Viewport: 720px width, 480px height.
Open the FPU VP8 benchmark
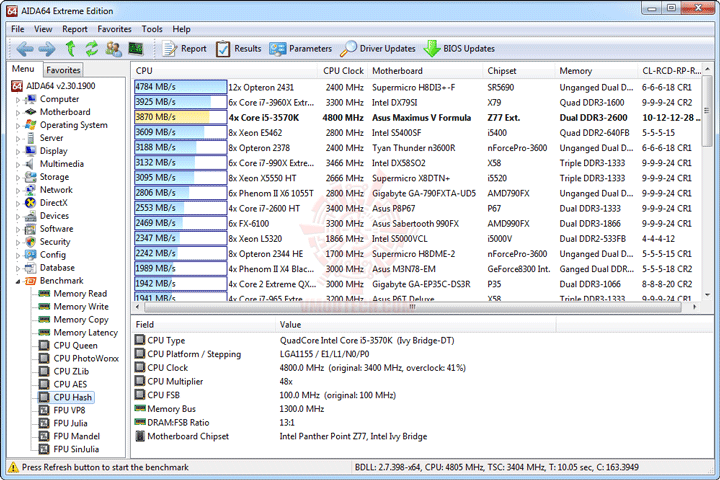tap(69, 410)
